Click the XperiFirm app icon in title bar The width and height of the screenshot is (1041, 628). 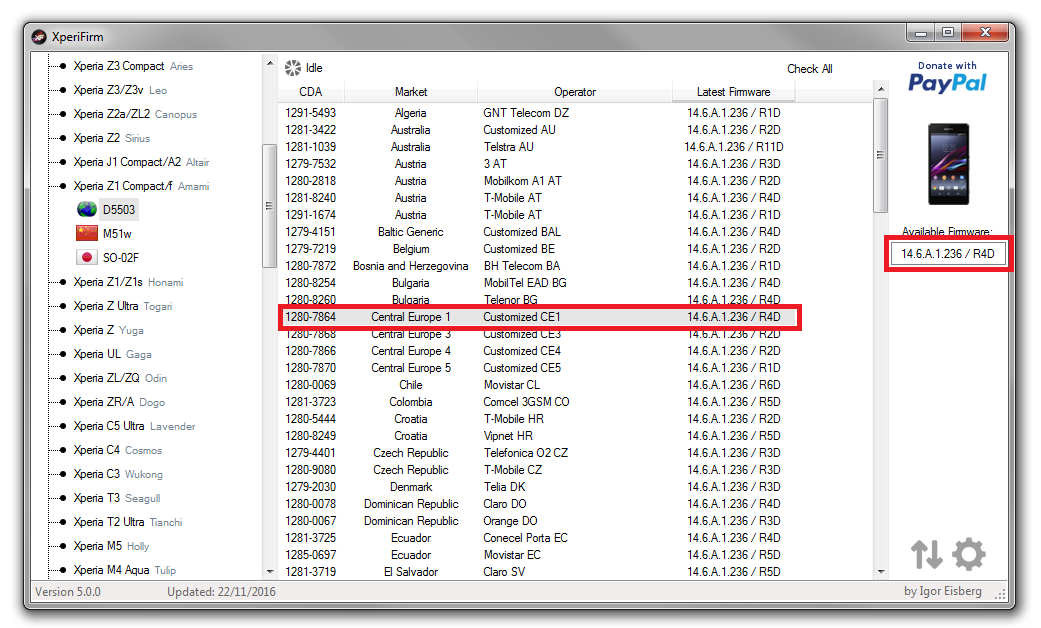pos(39,38)
